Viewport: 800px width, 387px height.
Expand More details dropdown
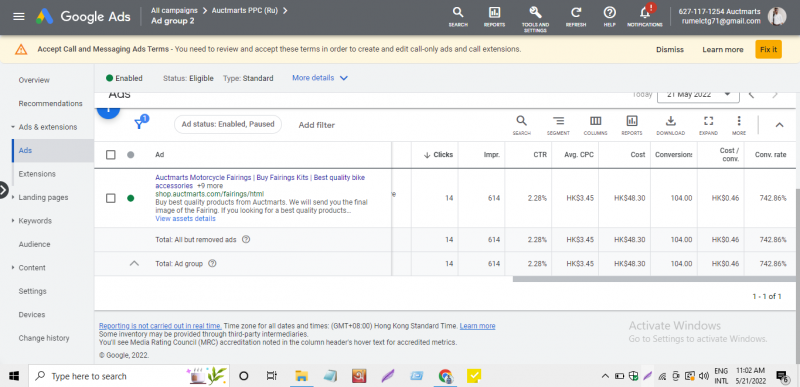[x=320, y=78]
